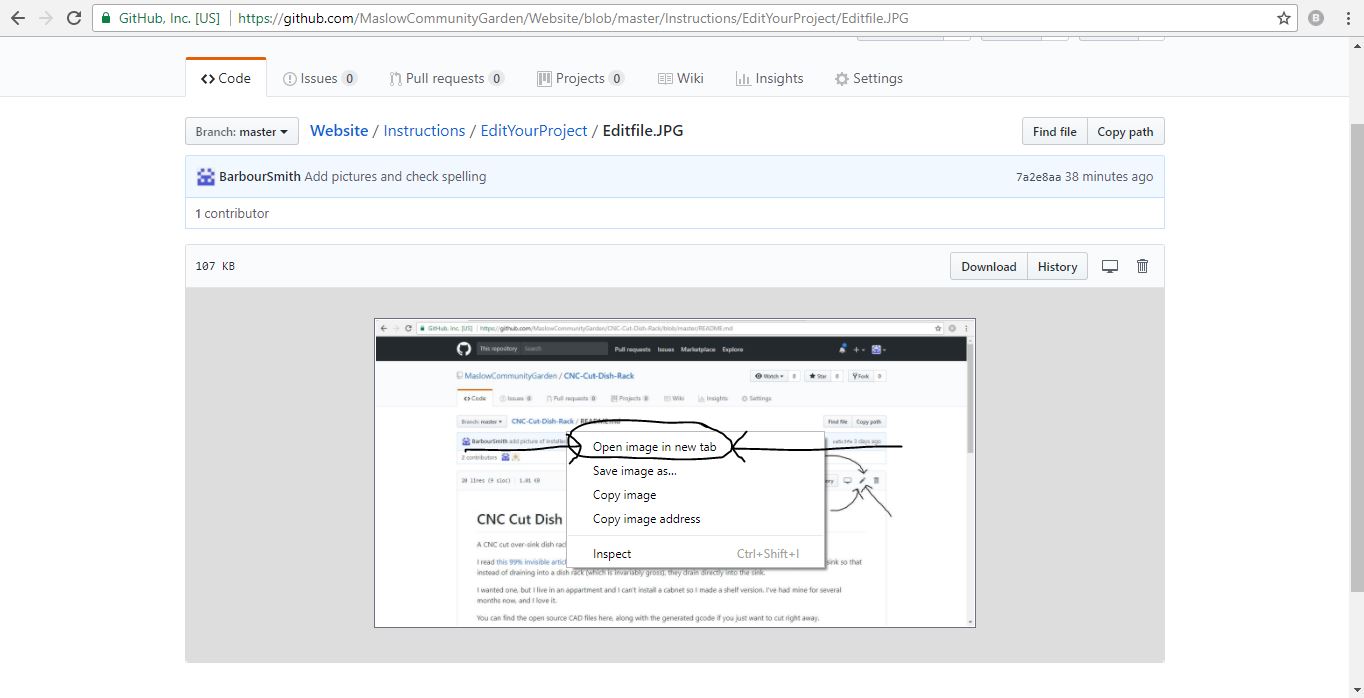Open the Code tab
The width and height of the screenshot is (1364, 698).
click(226, 78)
